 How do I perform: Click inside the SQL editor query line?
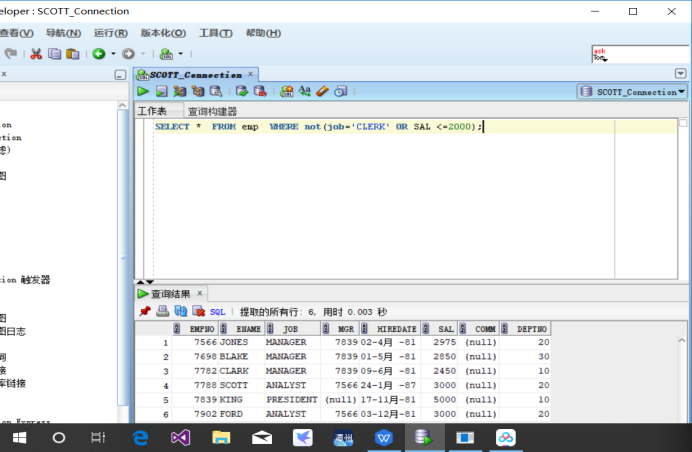(x=415, y=127)
